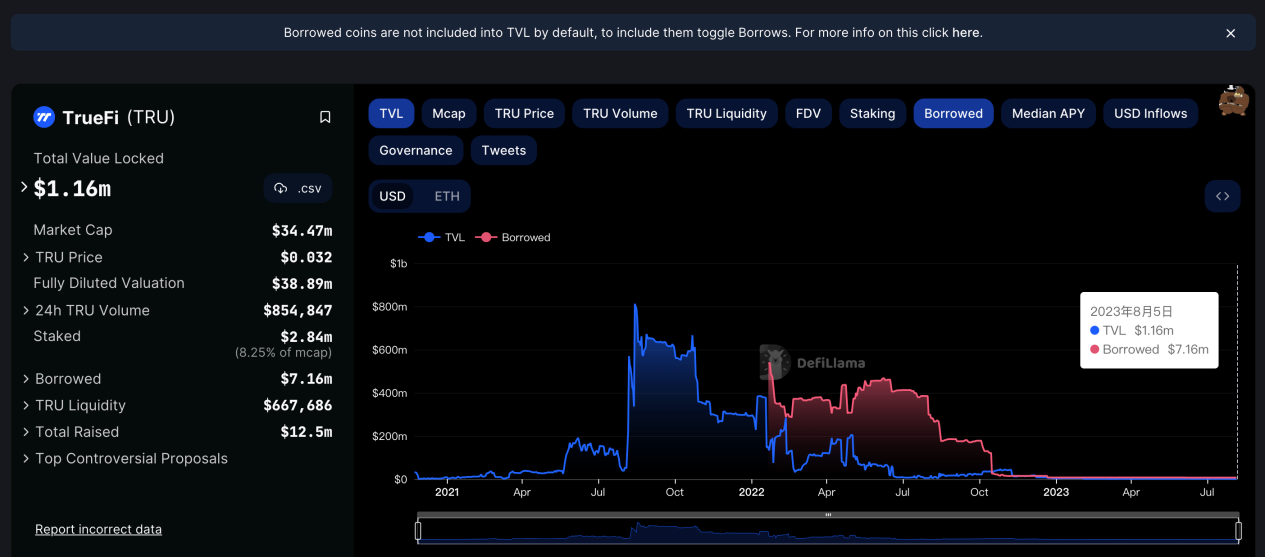Image resolution: width=1265 pixels, height=557 pixels.
Task: Dismiss the banner with the X icon
Action: 1231,33
